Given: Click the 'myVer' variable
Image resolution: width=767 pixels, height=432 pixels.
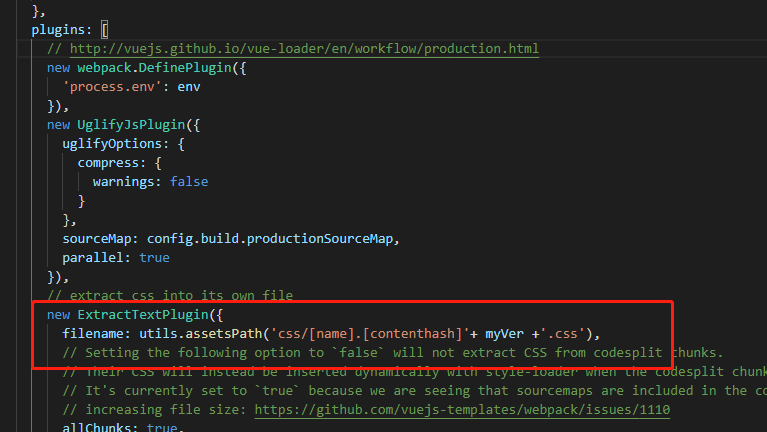Looking at the screenshot, I should coord(504,334).
